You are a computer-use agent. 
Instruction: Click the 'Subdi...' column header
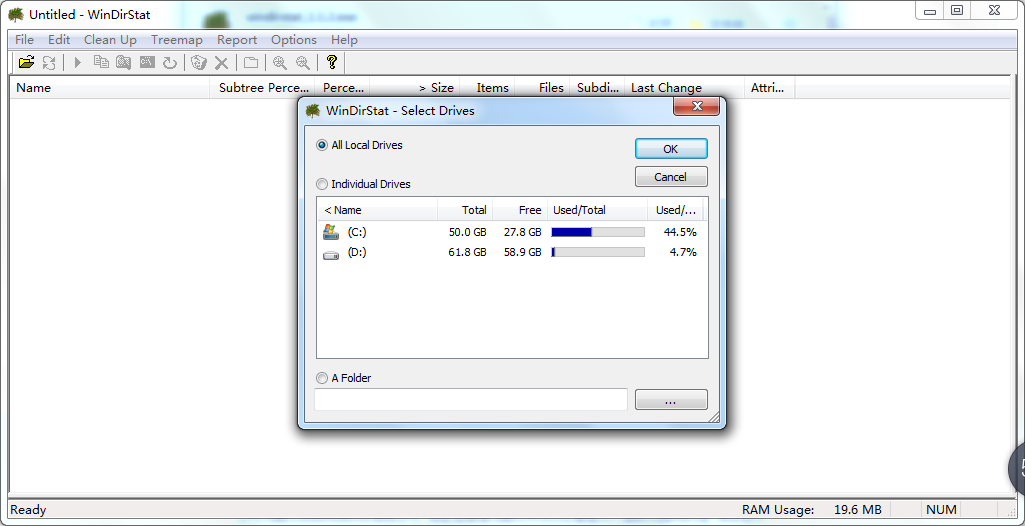pos(597,88)
